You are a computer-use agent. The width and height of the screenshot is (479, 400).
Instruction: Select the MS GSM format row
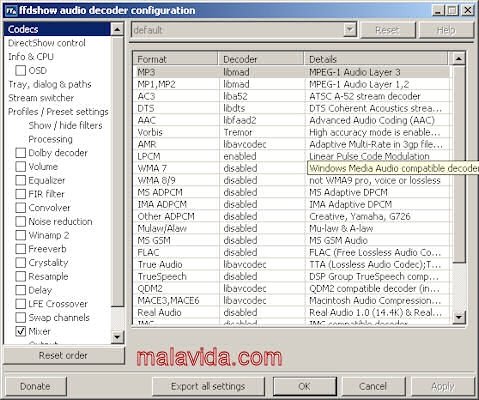tap(291, 240)
